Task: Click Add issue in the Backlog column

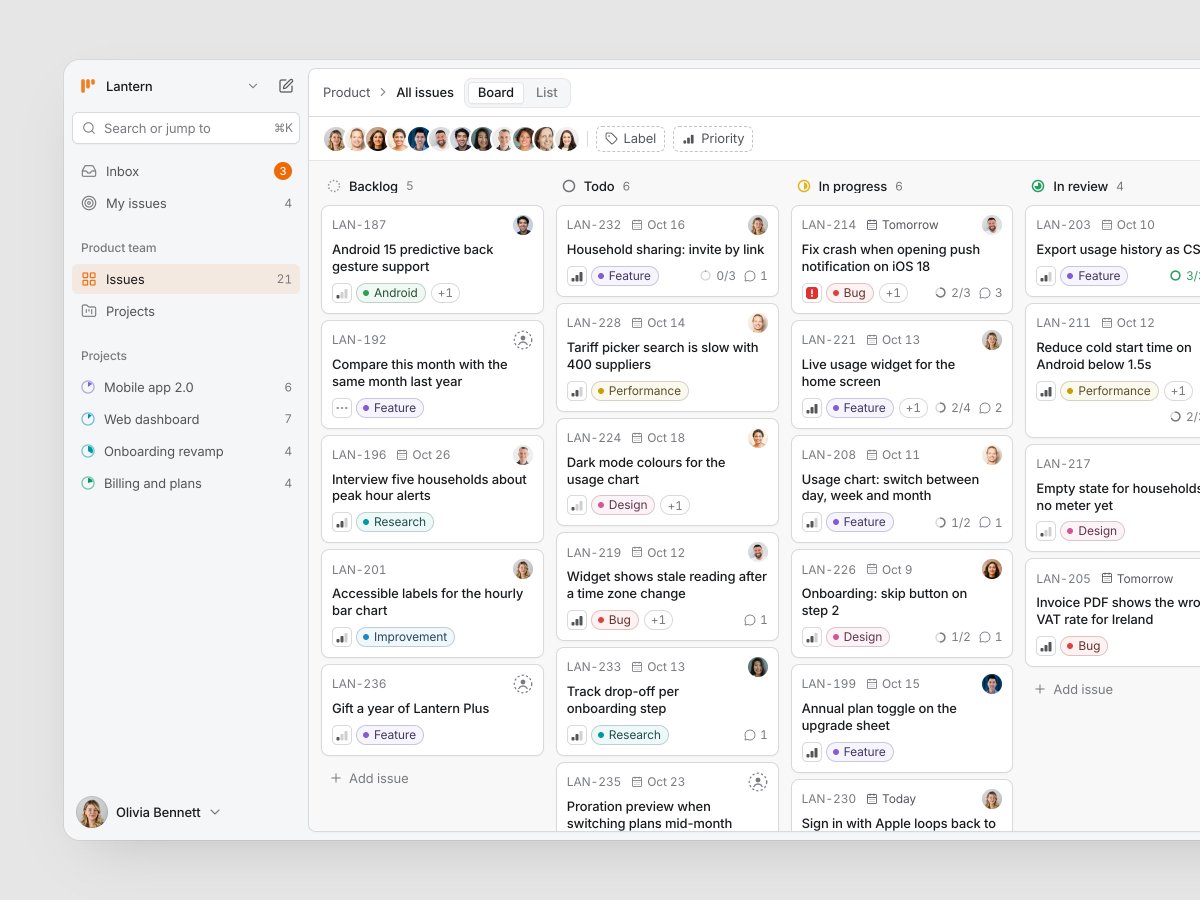Action: [370, 778]
